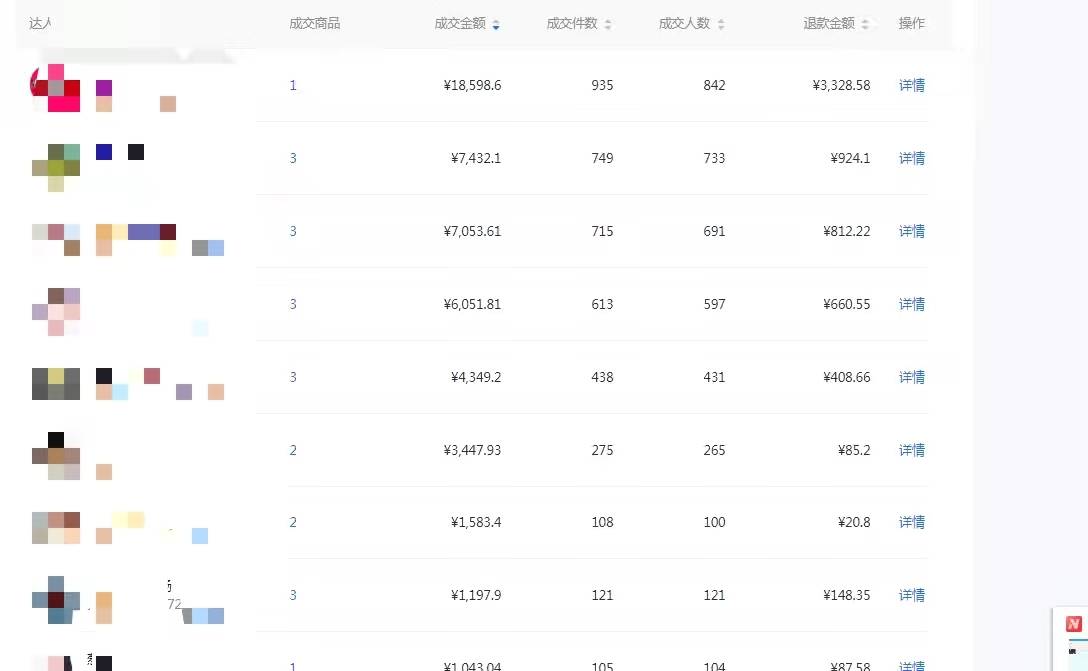Viewport: 1088px width, 671px height.
Task: Click the 操作 column header
Action: coord(912,24)
